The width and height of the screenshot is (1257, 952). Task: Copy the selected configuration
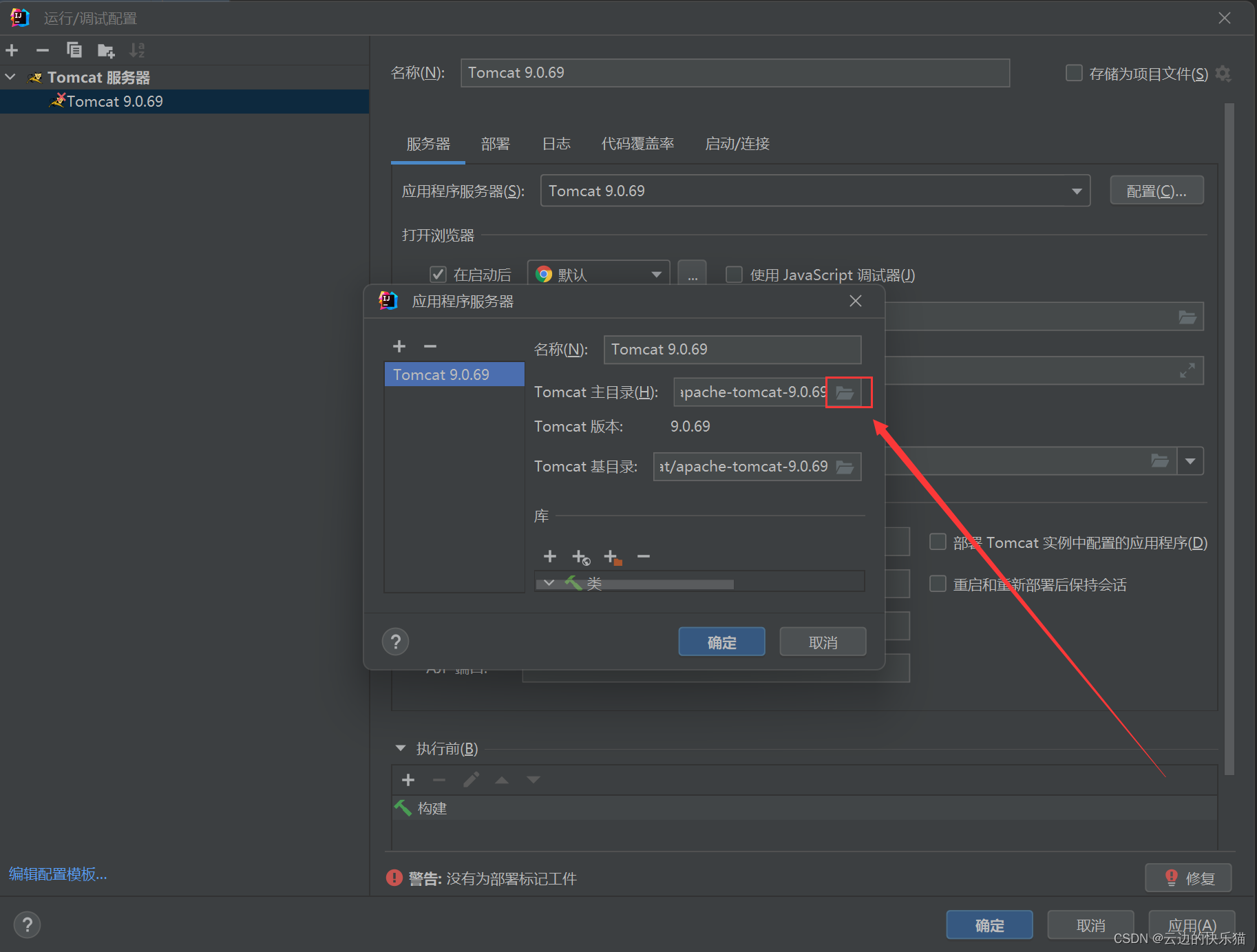[74, 50]
